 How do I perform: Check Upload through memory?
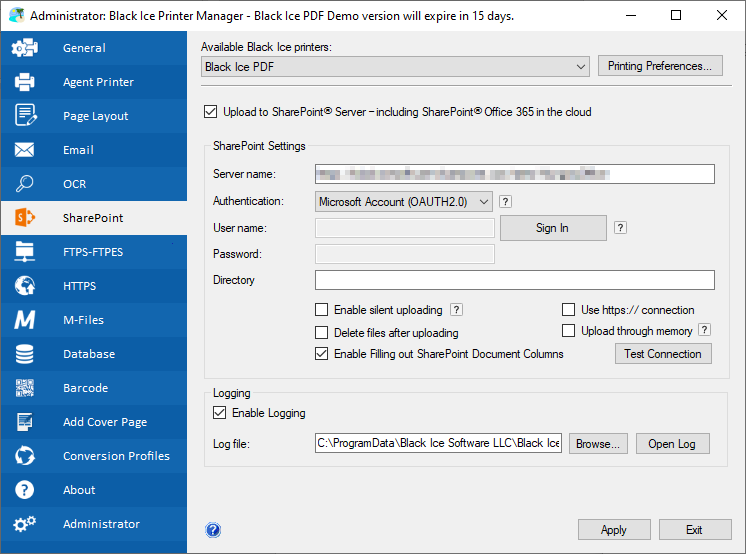pos(569,330)
